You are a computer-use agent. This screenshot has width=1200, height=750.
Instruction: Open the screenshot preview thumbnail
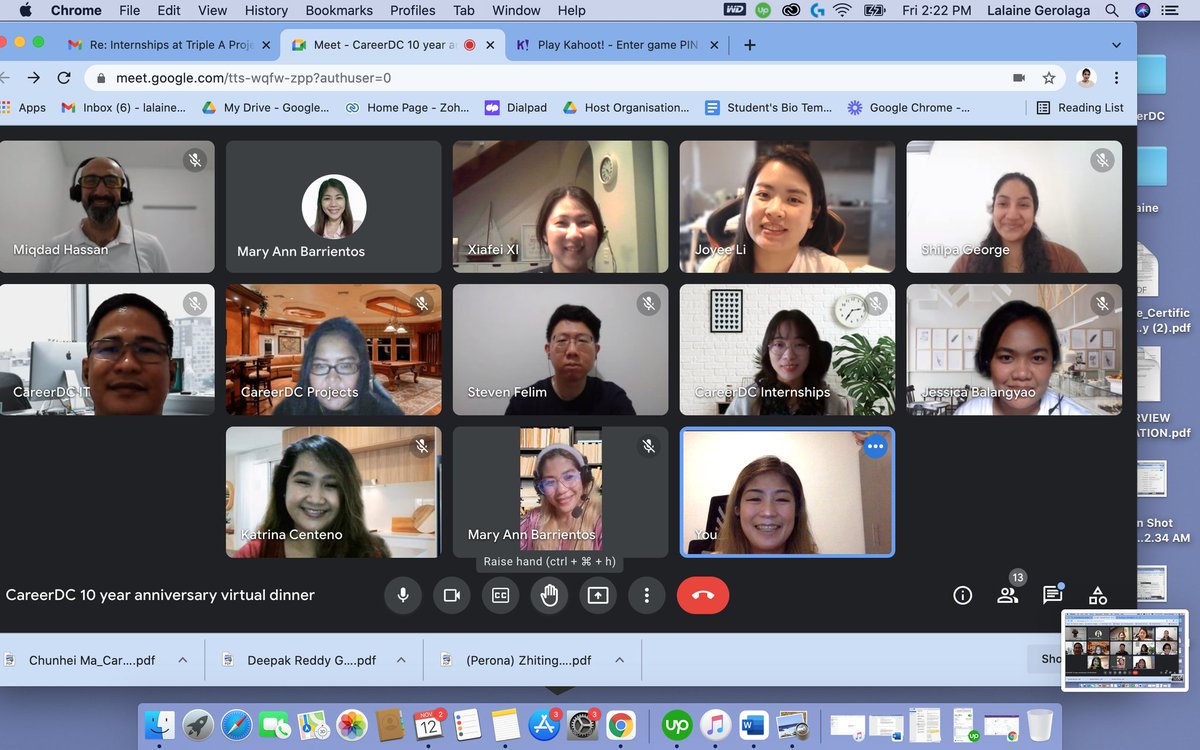[1124, 649]
